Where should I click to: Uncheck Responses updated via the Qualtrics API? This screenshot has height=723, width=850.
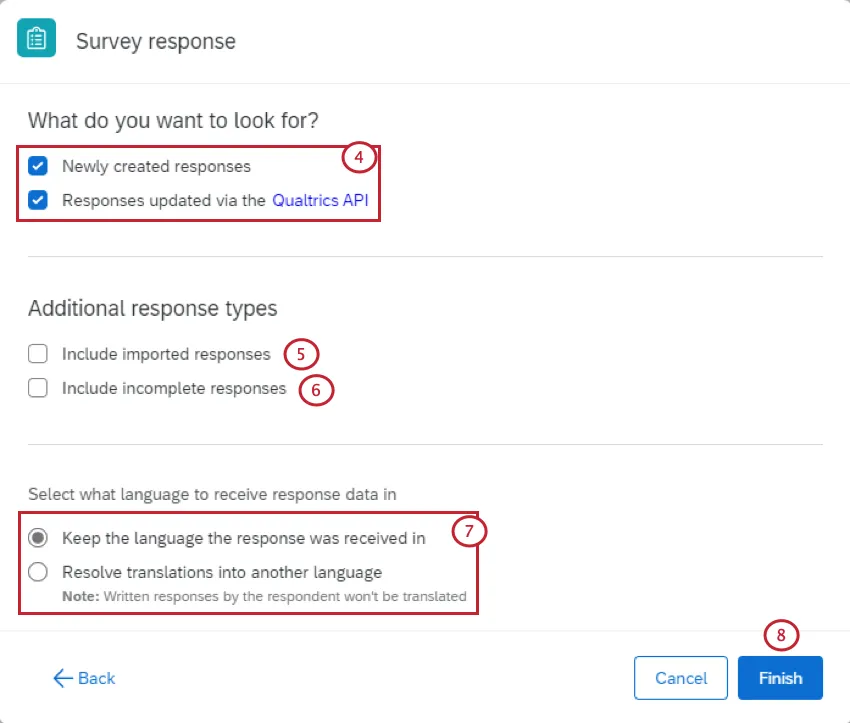click(x=38, y=200)
